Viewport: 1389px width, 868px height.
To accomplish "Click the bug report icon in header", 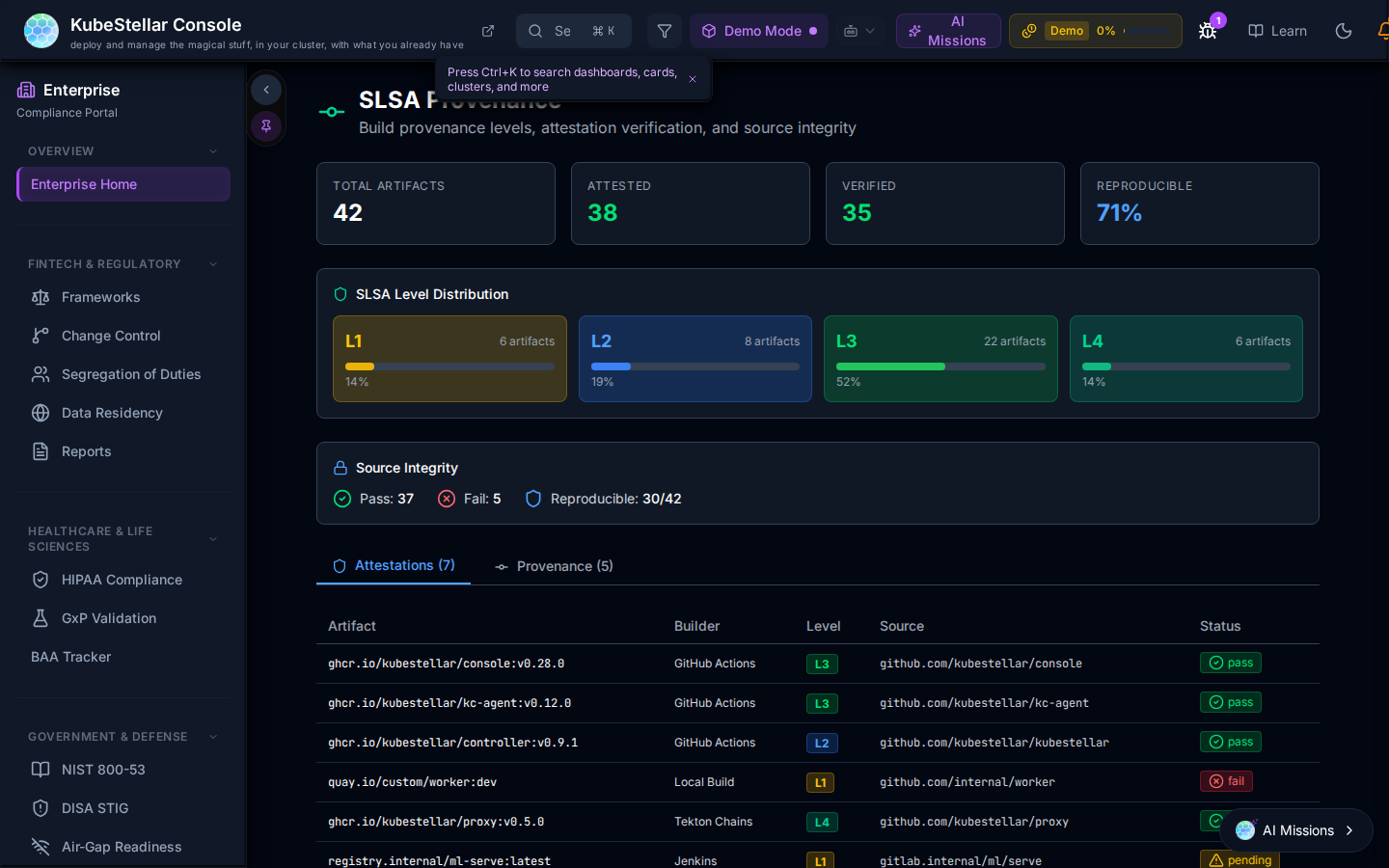I will pos(1207,31).
